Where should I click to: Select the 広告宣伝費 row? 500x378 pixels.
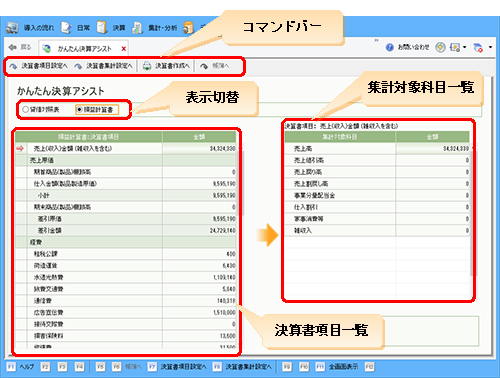[x=126, y=312]
